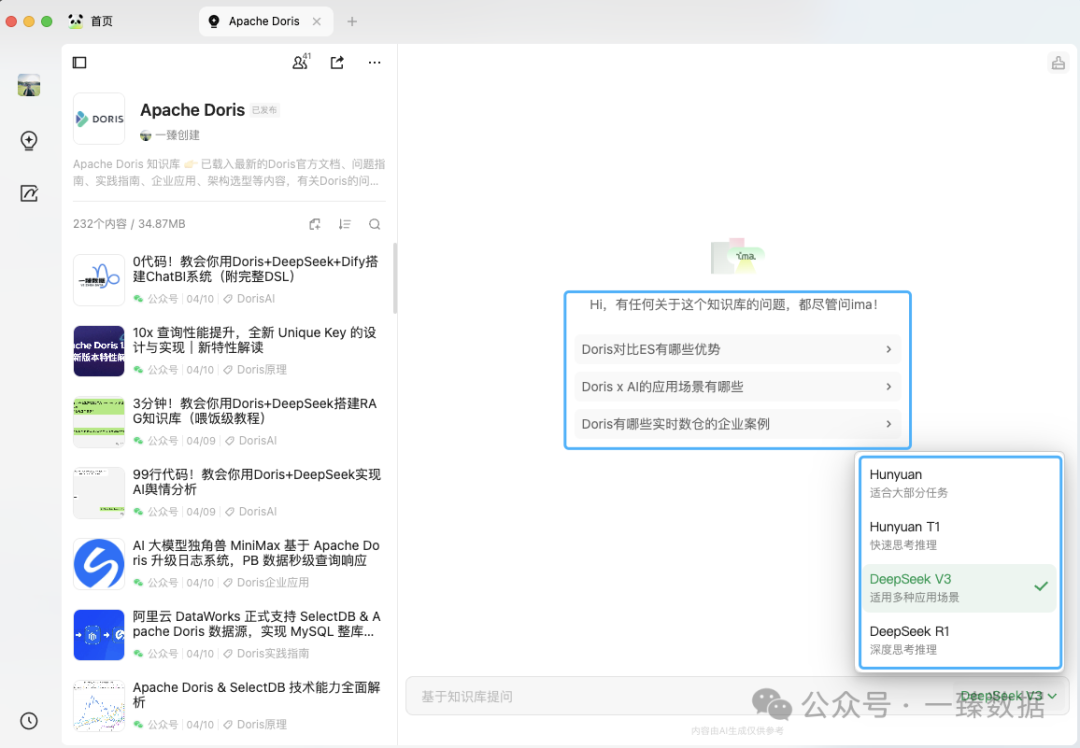Click the ima logo above greeting

[x=738, y=256]
